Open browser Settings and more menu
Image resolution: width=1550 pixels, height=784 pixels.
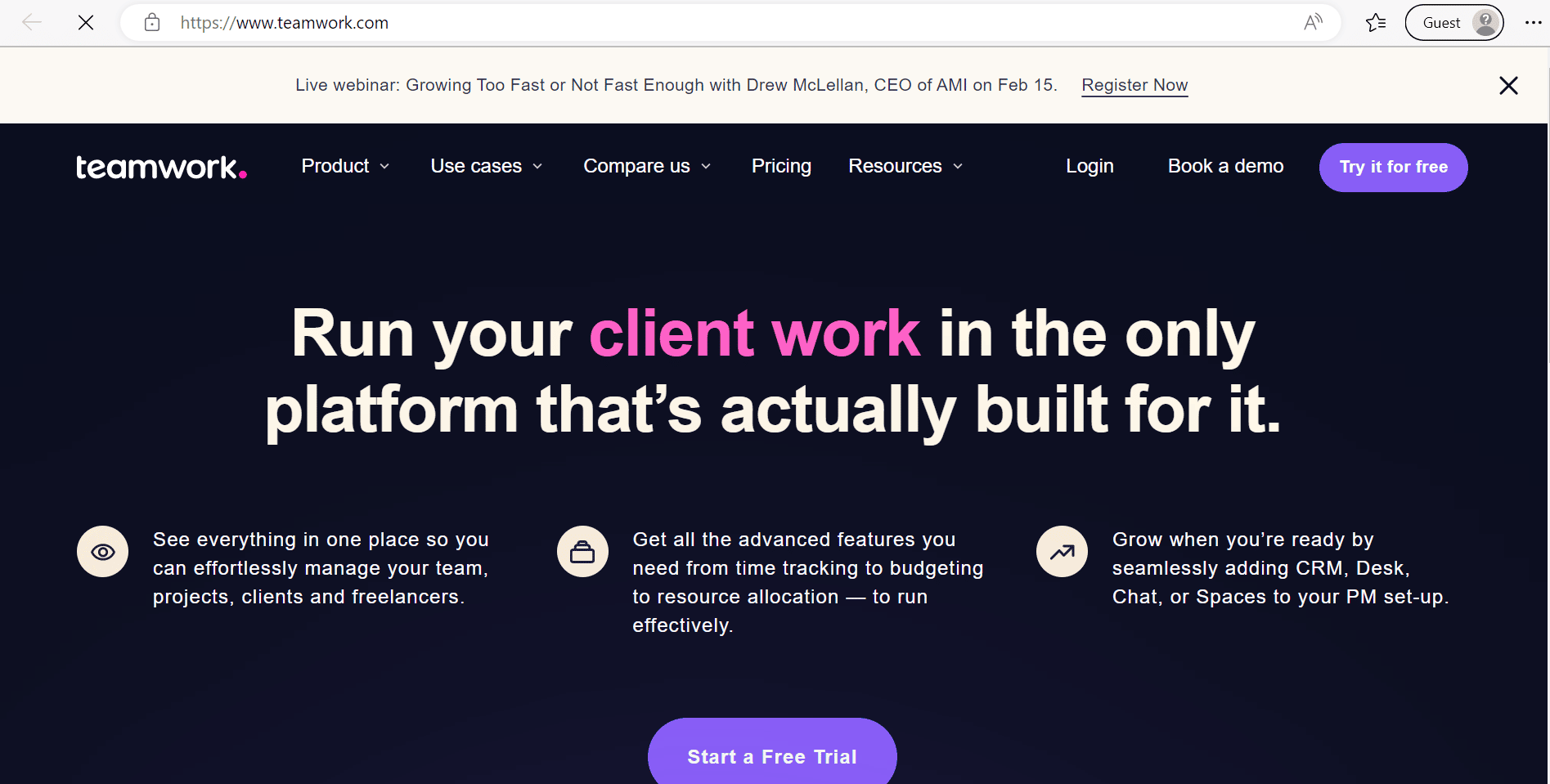[x=1533, y=23]
